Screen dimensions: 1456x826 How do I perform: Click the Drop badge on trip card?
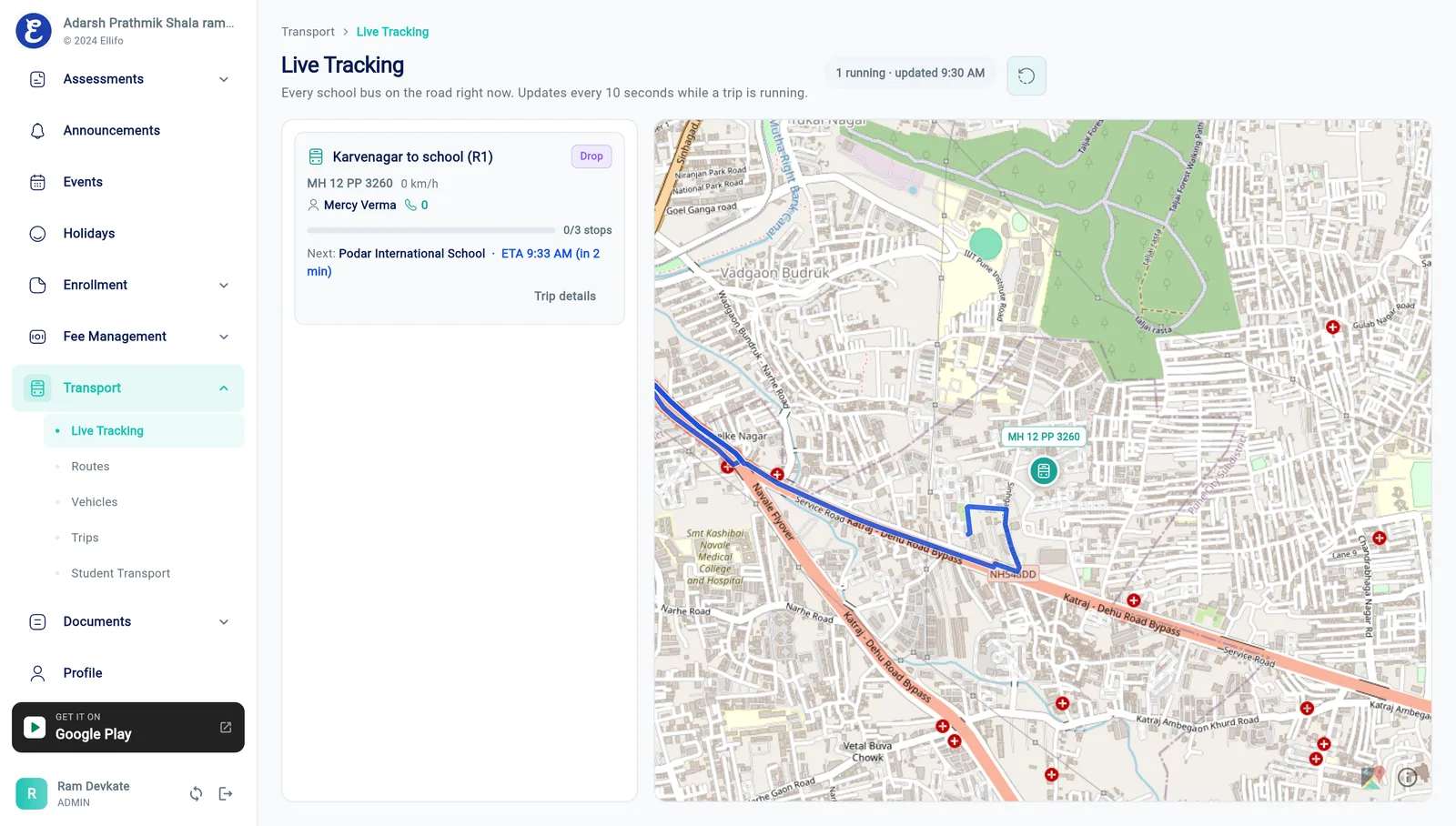tap(591, 156)
